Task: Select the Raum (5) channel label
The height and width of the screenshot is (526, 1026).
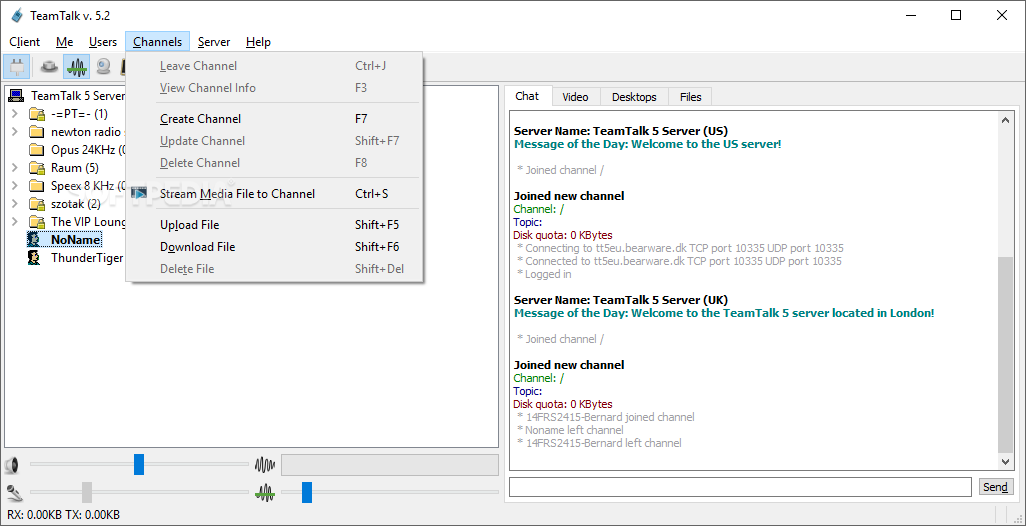Action: click(x=75, y=168)
